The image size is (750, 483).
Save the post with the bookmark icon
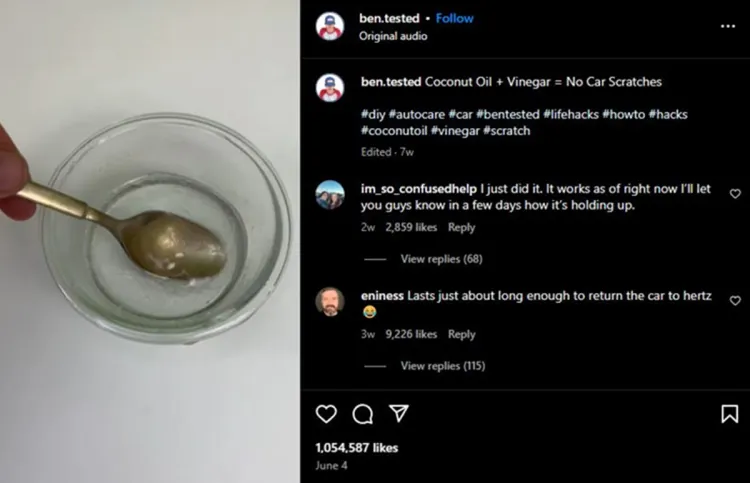(729, 413)
